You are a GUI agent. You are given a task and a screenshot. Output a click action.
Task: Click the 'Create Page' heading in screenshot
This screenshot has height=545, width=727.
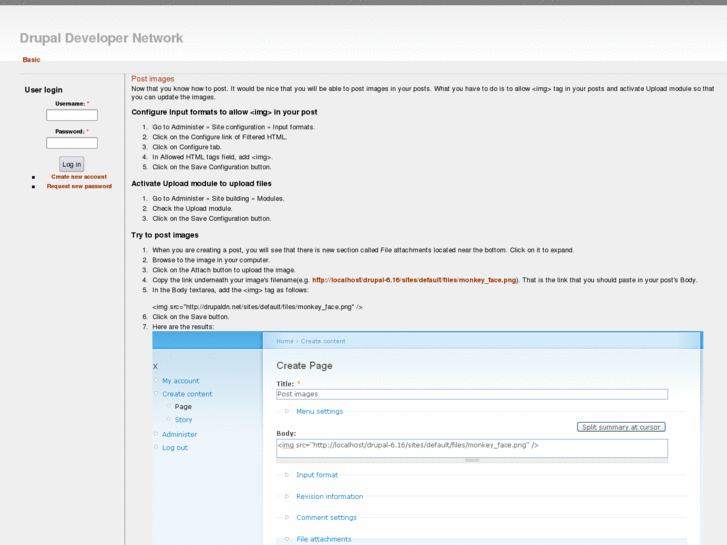coord(304,366)
